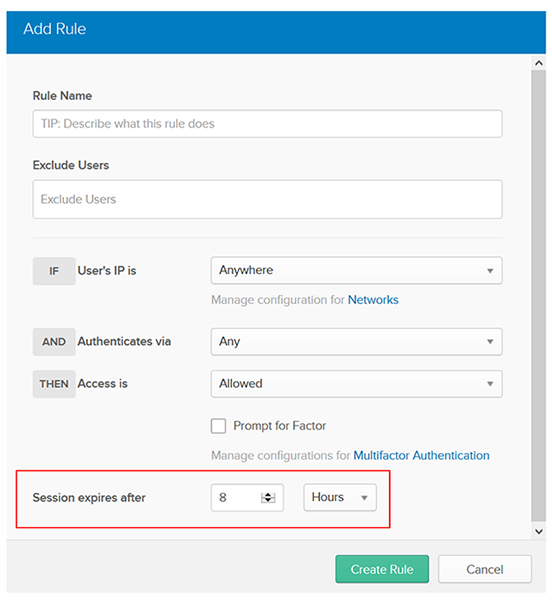Click the THEN action badge
The width and height of the screenshot is (552, 600).
tap(54, 384)
